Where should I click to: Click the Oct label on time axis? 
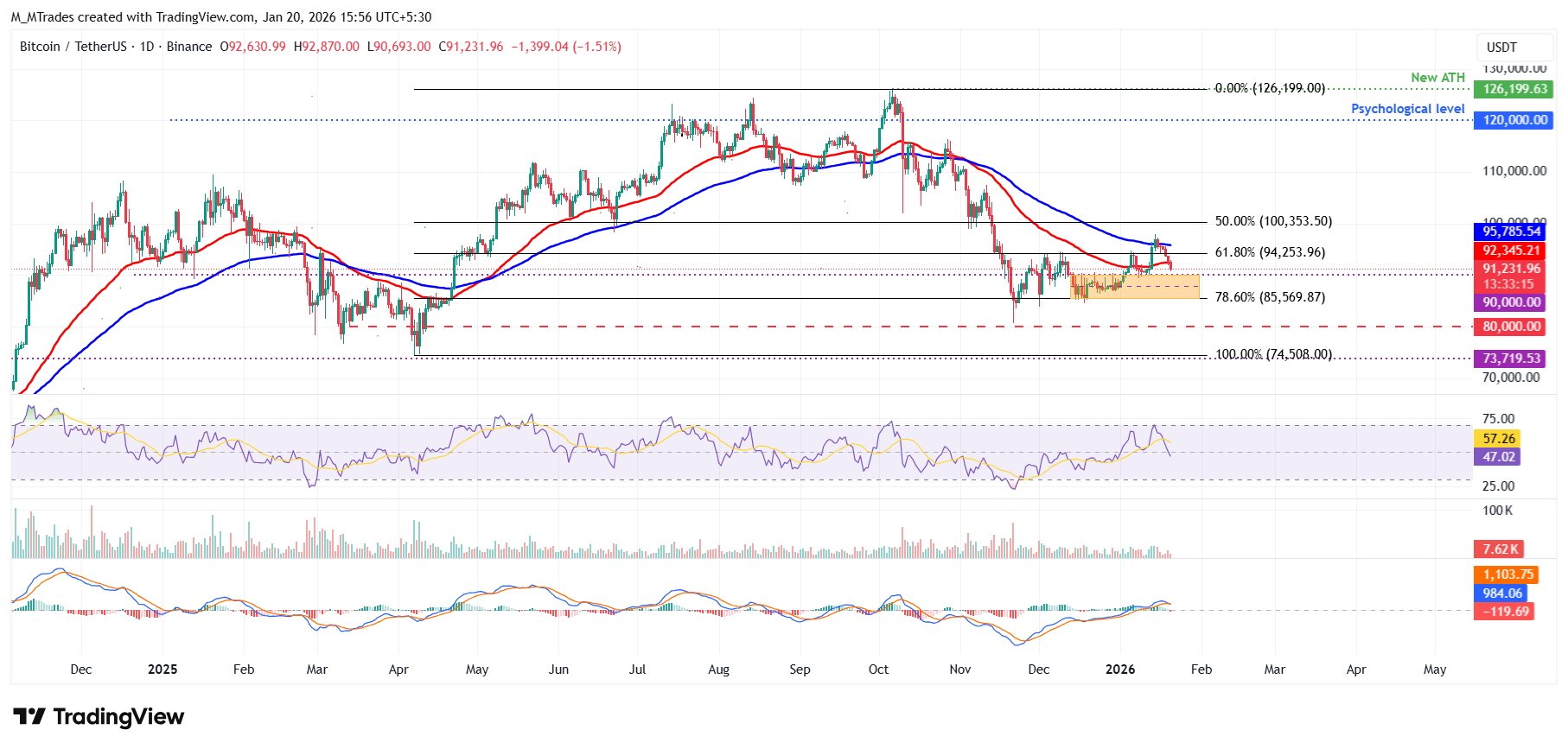coord(878,670)
